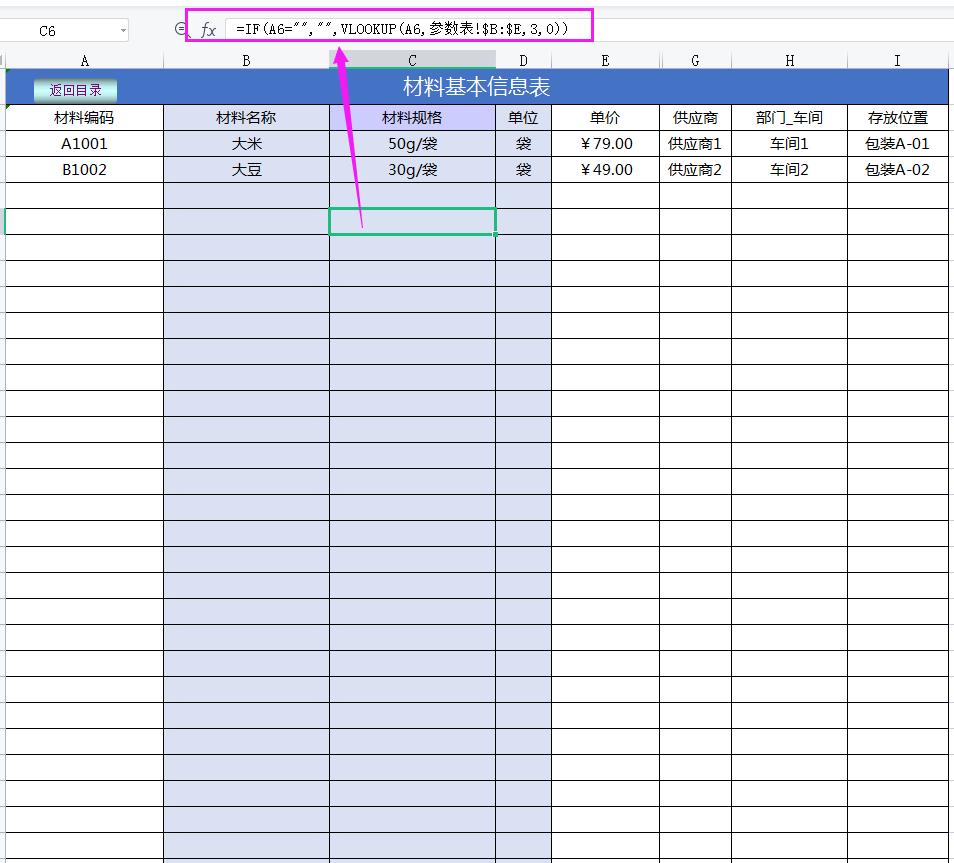Select cell containing 供应商2
Viewport: 954px width, 863px height.
pos(695,170)
